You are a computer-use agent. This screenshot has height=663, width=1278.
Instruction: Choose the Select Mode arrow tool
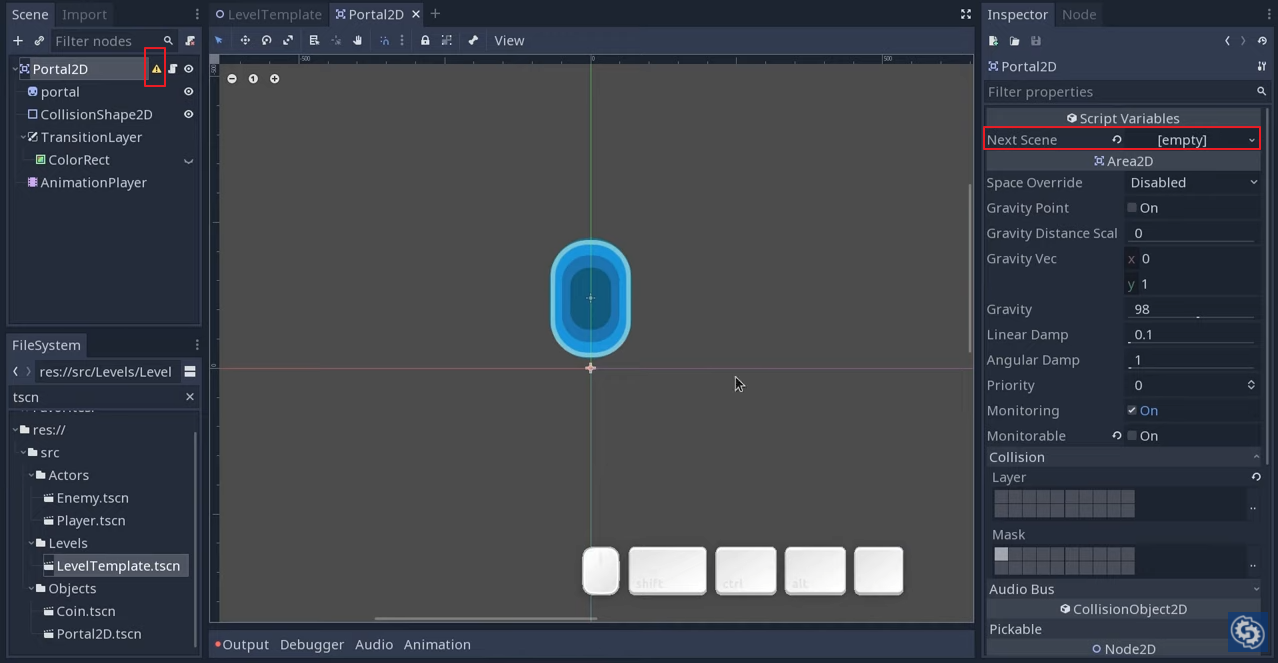(x=219, y=41)
